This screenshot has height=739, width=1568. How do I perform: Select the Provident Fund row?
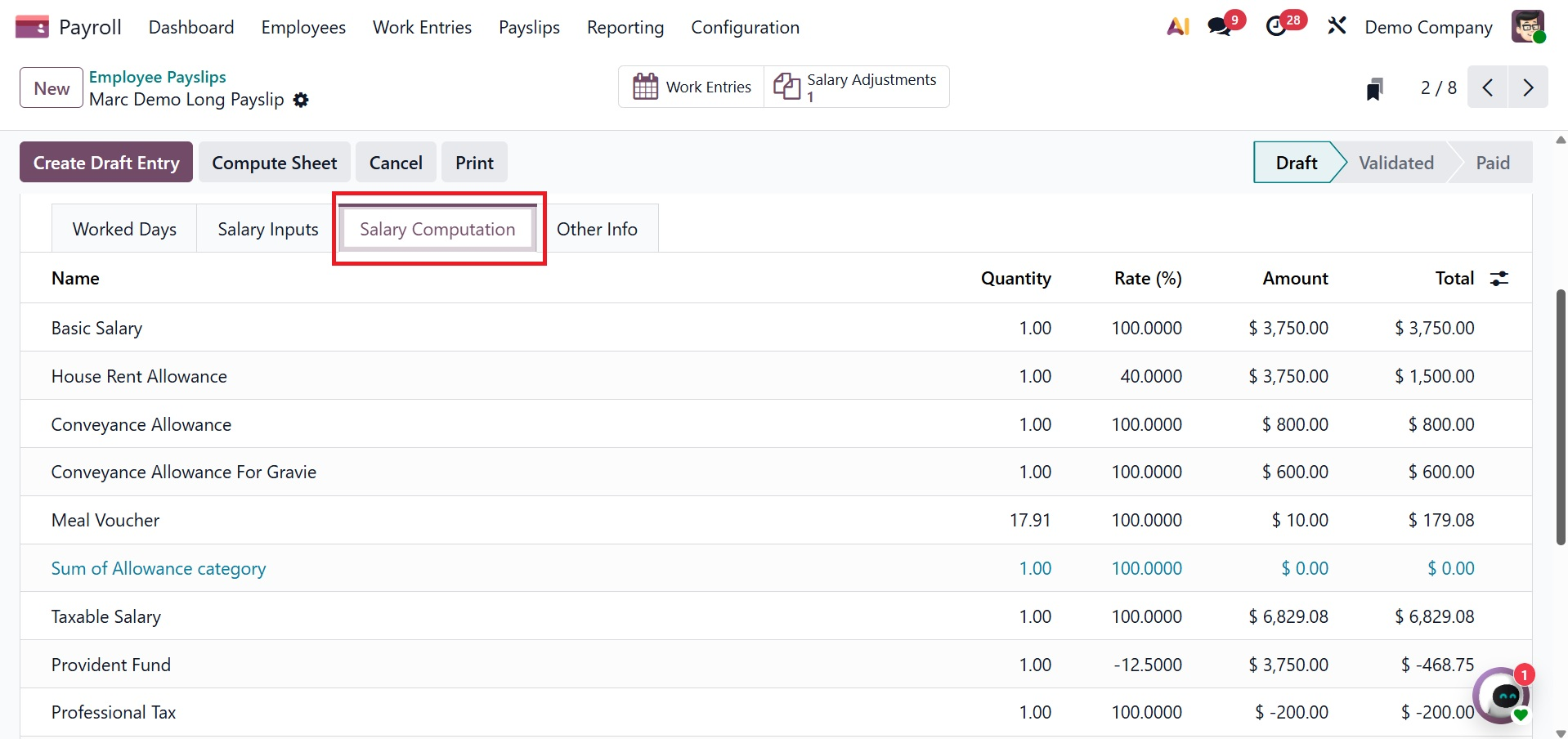pyautogui.click(x=776, y=665)
